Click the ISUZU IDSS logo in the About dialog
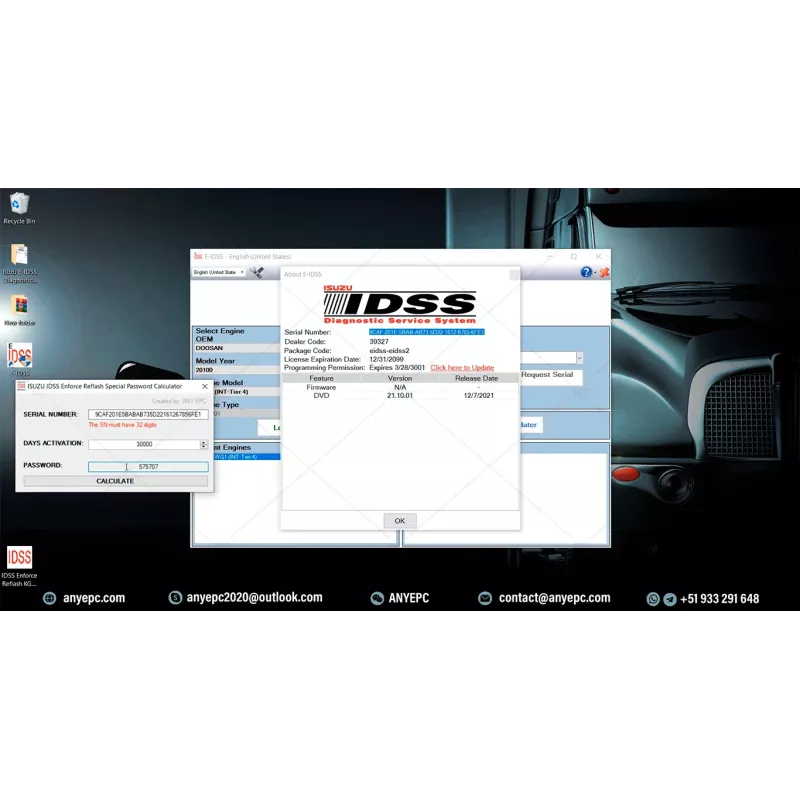Screen dimensions: 800x800 (400, 303)
